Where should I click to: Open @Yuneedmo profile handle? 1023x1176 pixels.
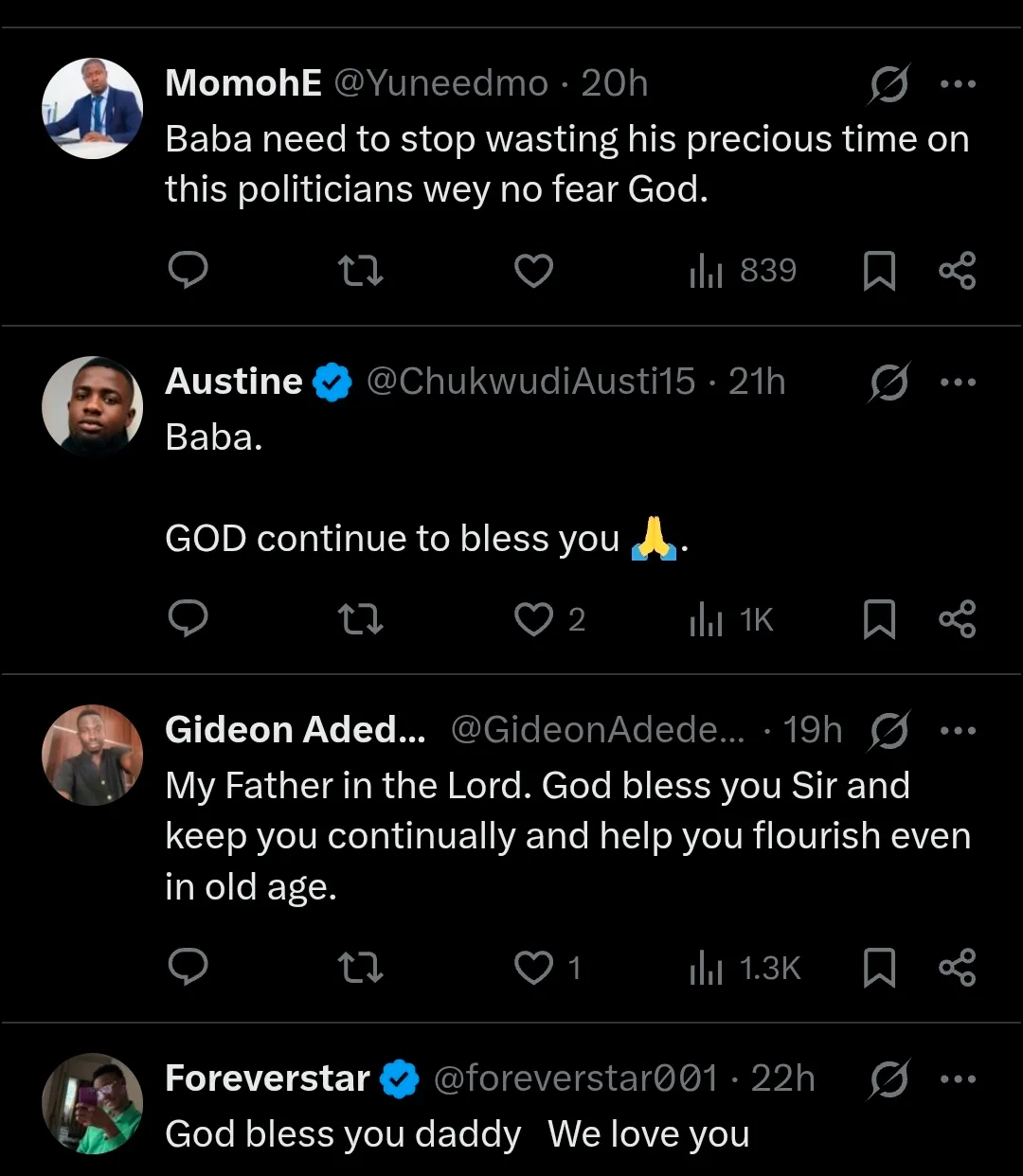click(x=441, y=84)
